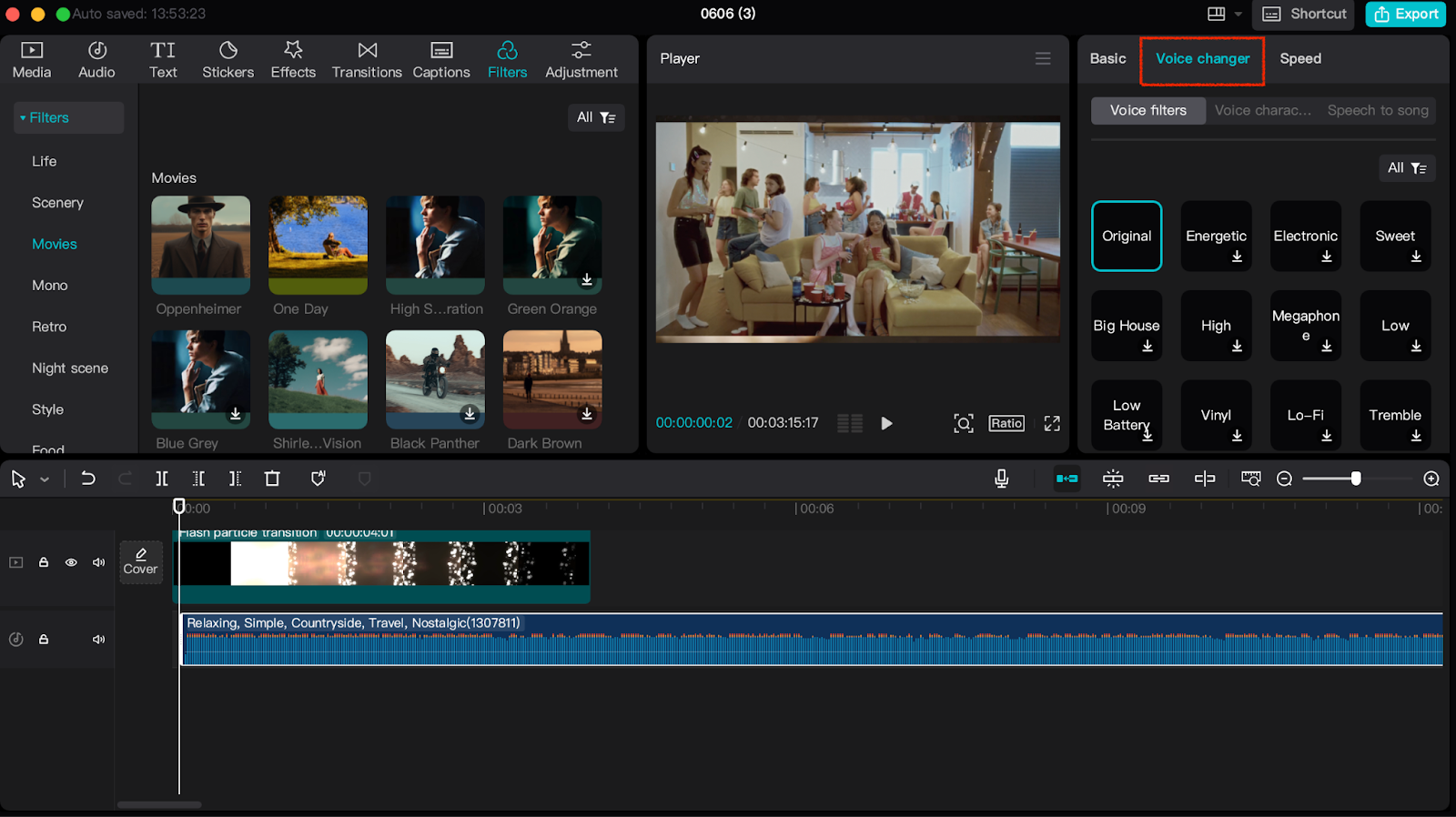Mute the audio track

[x=98, y=640]
